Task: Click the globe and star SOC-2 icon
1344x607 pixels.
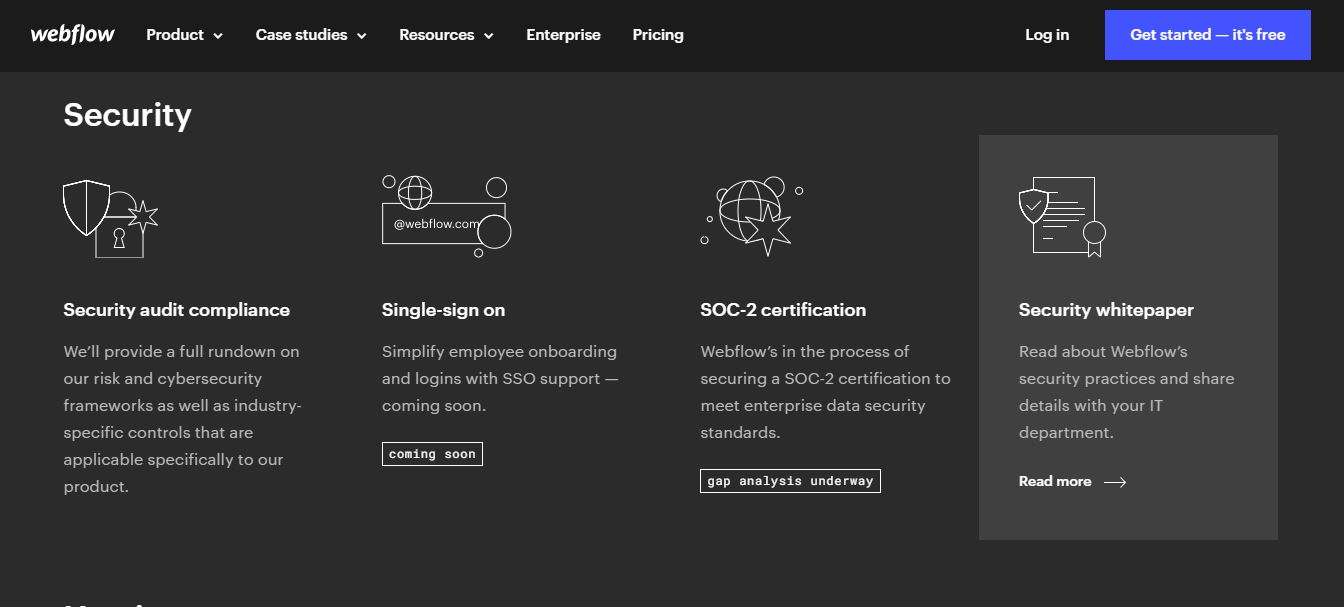Action: (752, 216)
